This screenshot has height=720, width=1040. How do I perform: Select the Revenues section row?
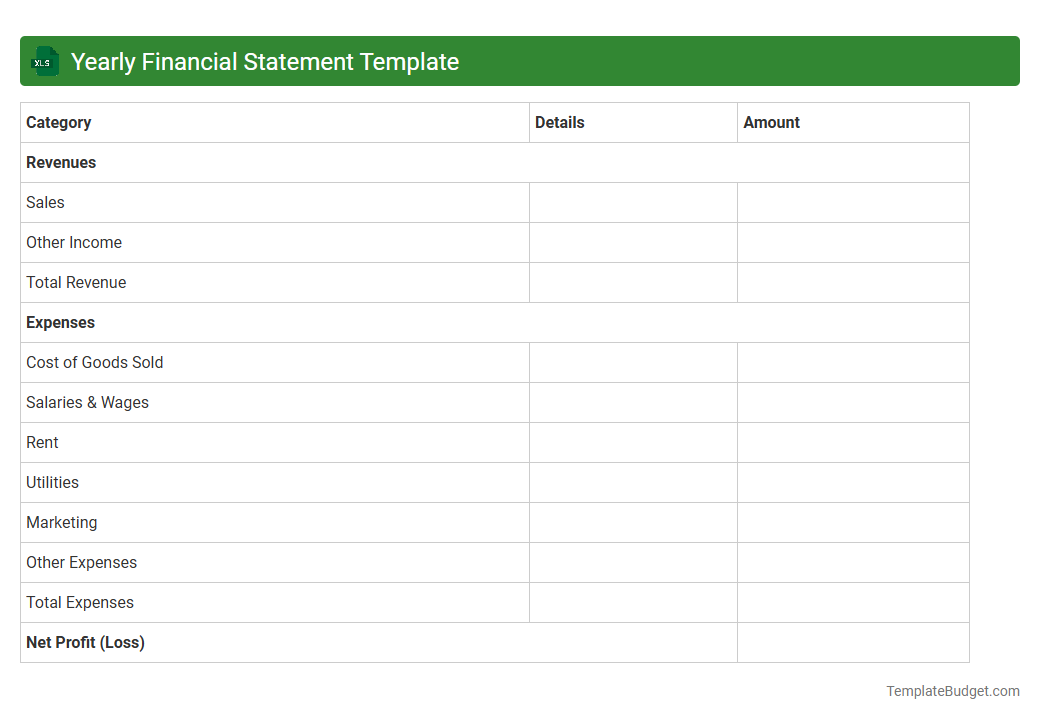pyautogui.click(x=61, y=162)
